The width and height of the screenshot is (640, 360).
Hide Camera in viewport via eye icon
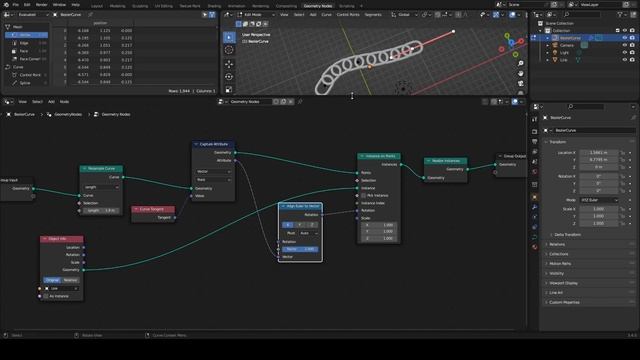tap(624, 45)
